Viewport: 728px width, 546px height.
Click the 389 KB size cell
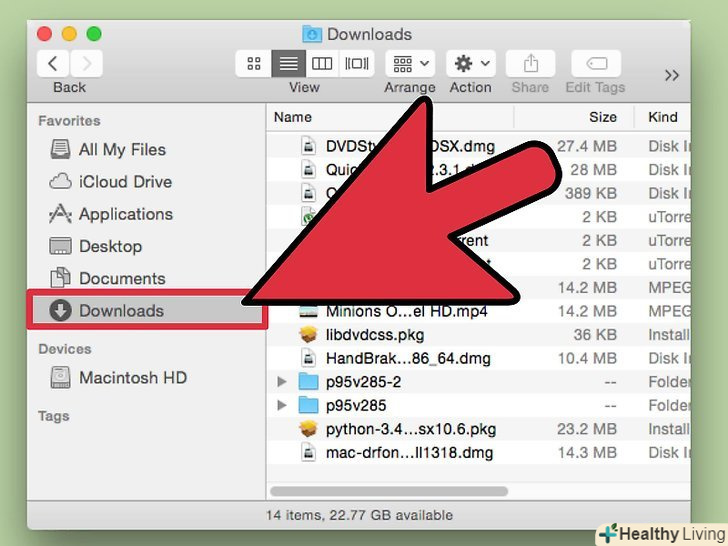[x=591, y=193]
